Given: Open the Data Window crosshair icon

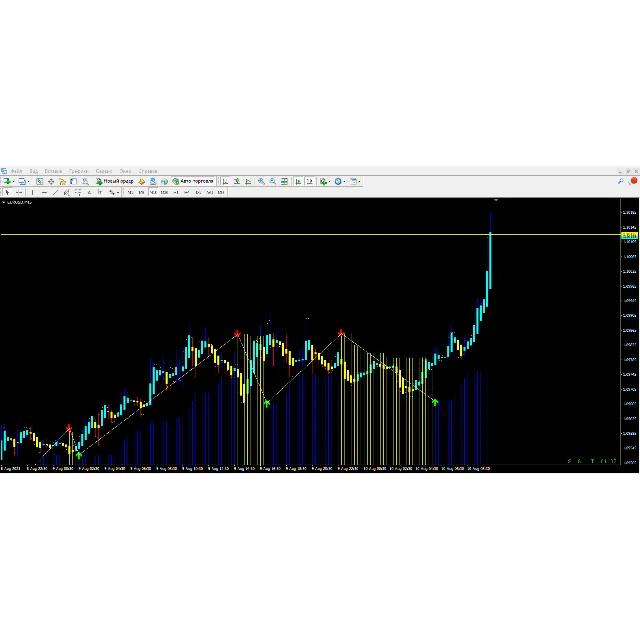Looking at the screenshot, I should coord(51,181).
